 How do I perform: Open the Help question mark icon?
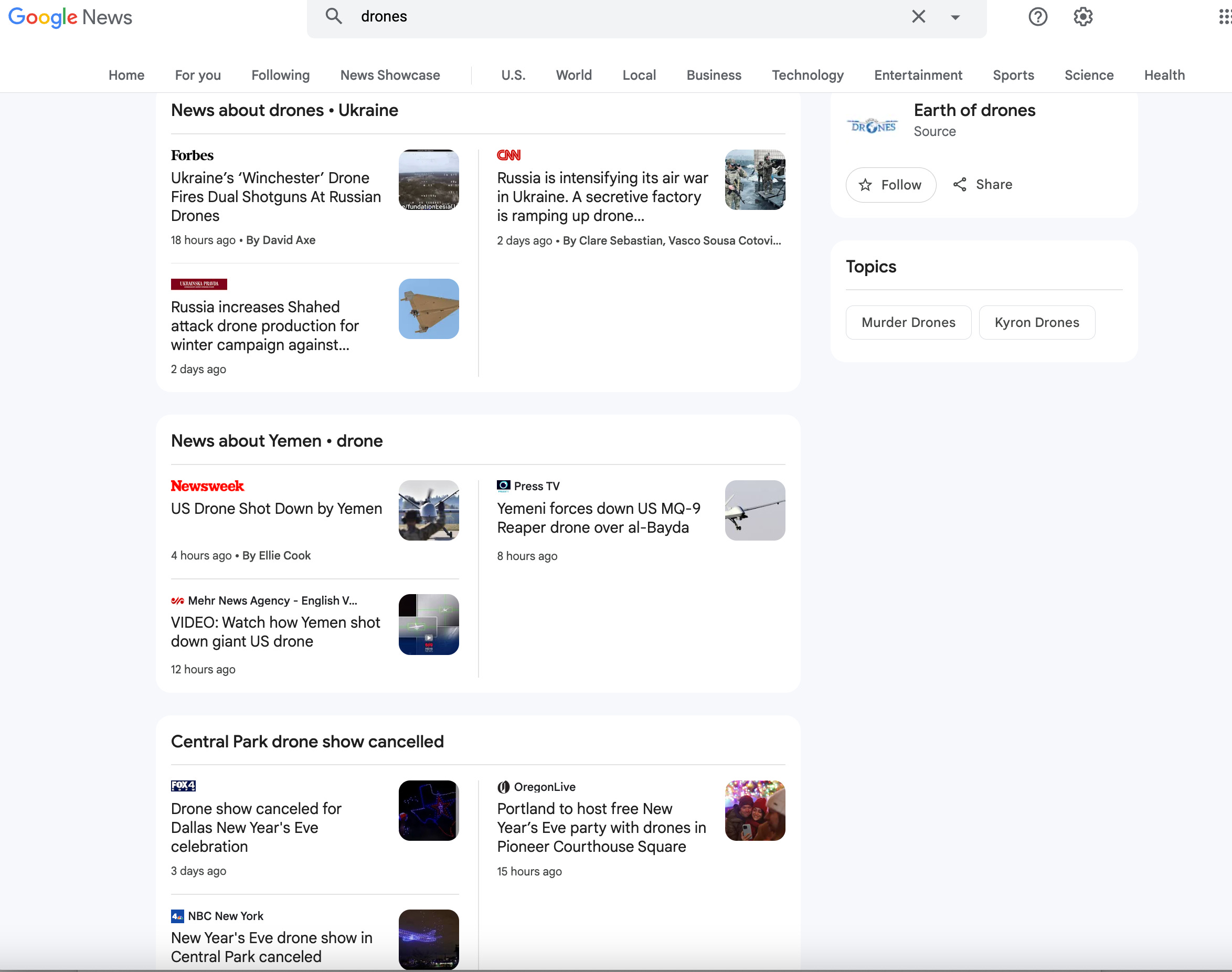coord(1037,16)
